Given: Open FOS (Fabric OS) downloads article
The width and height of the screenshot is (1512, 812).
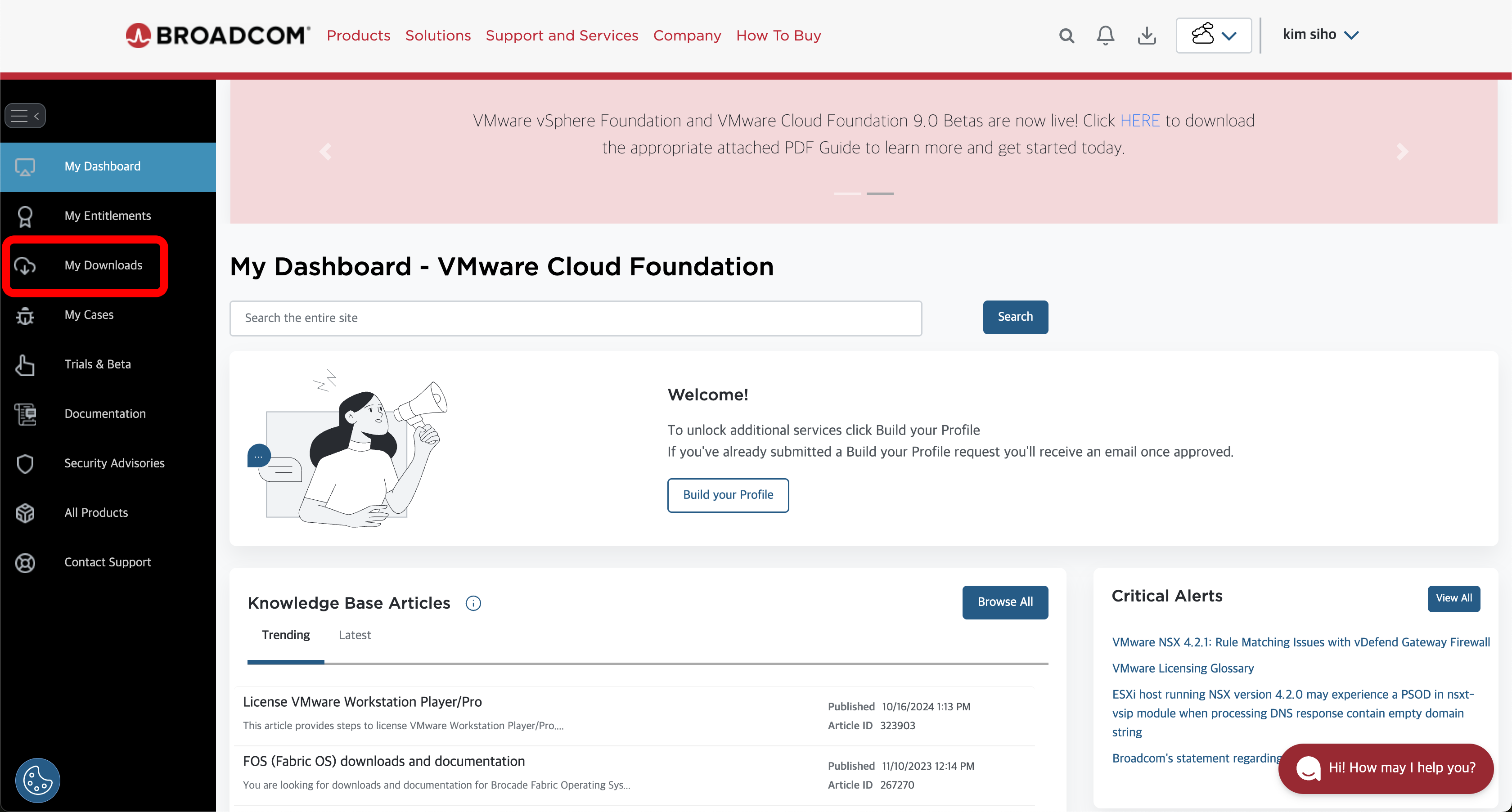Looking at the screenshot, I should tap(383, 761).
